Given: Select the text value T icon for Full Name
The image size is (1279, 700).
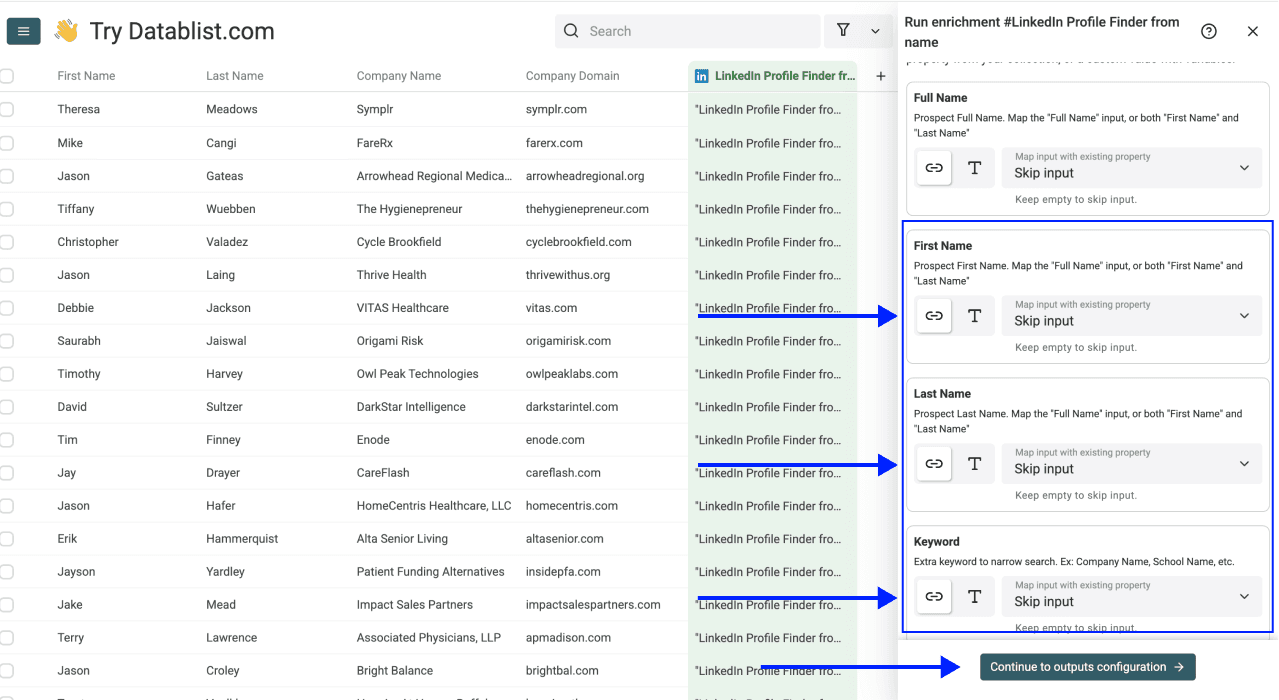Looking at the screenshot, I should 974,168.
